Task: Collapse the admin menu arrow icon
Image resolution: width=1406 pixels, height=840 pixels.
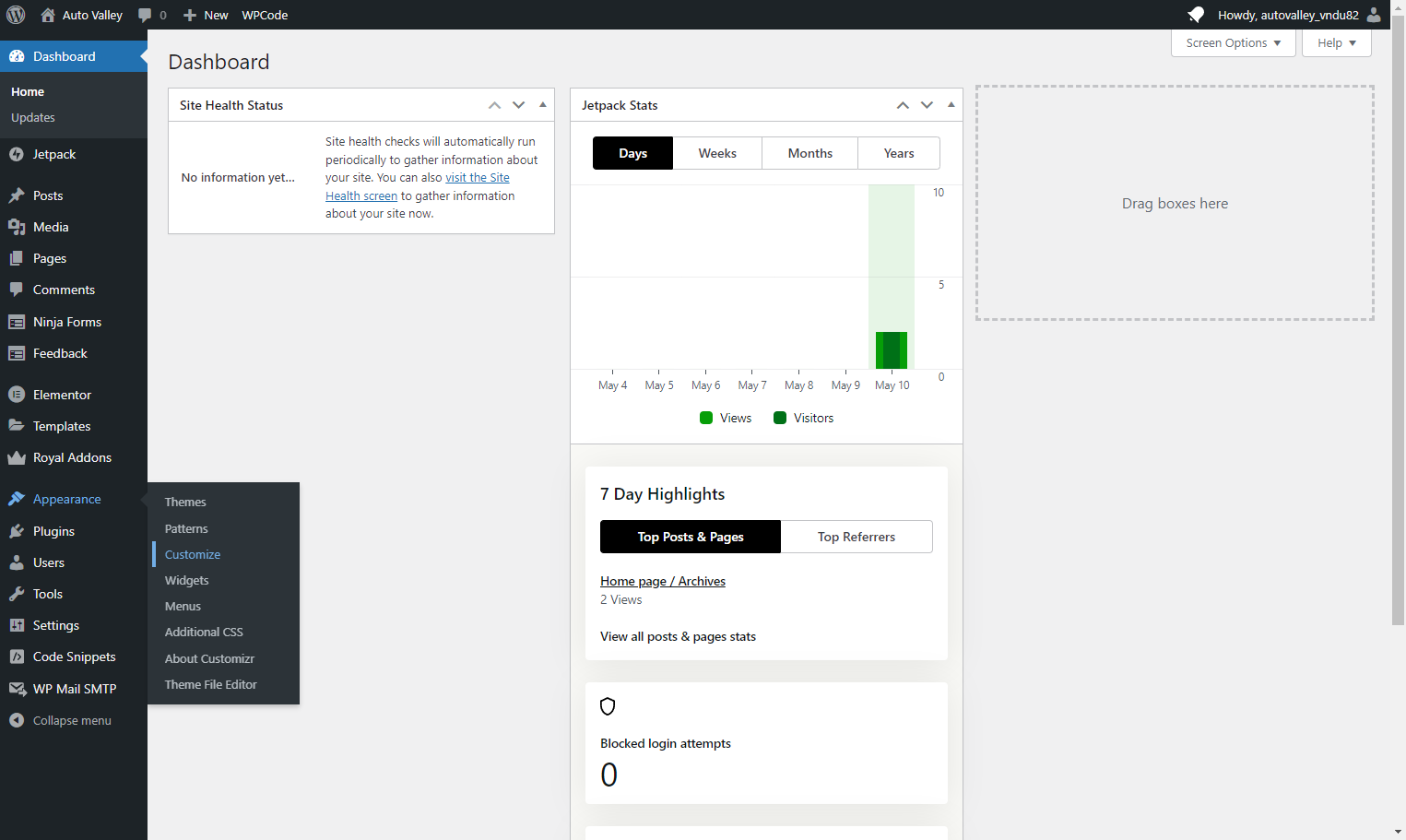Action: point(17,720)
